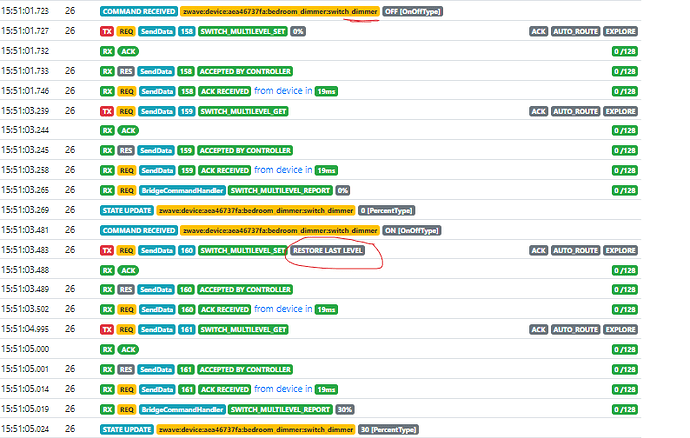Click the RES badge at 15:51:01.733
Image resolution: width=690 pixels, height=438 pixels.
(x=126, y=71)
